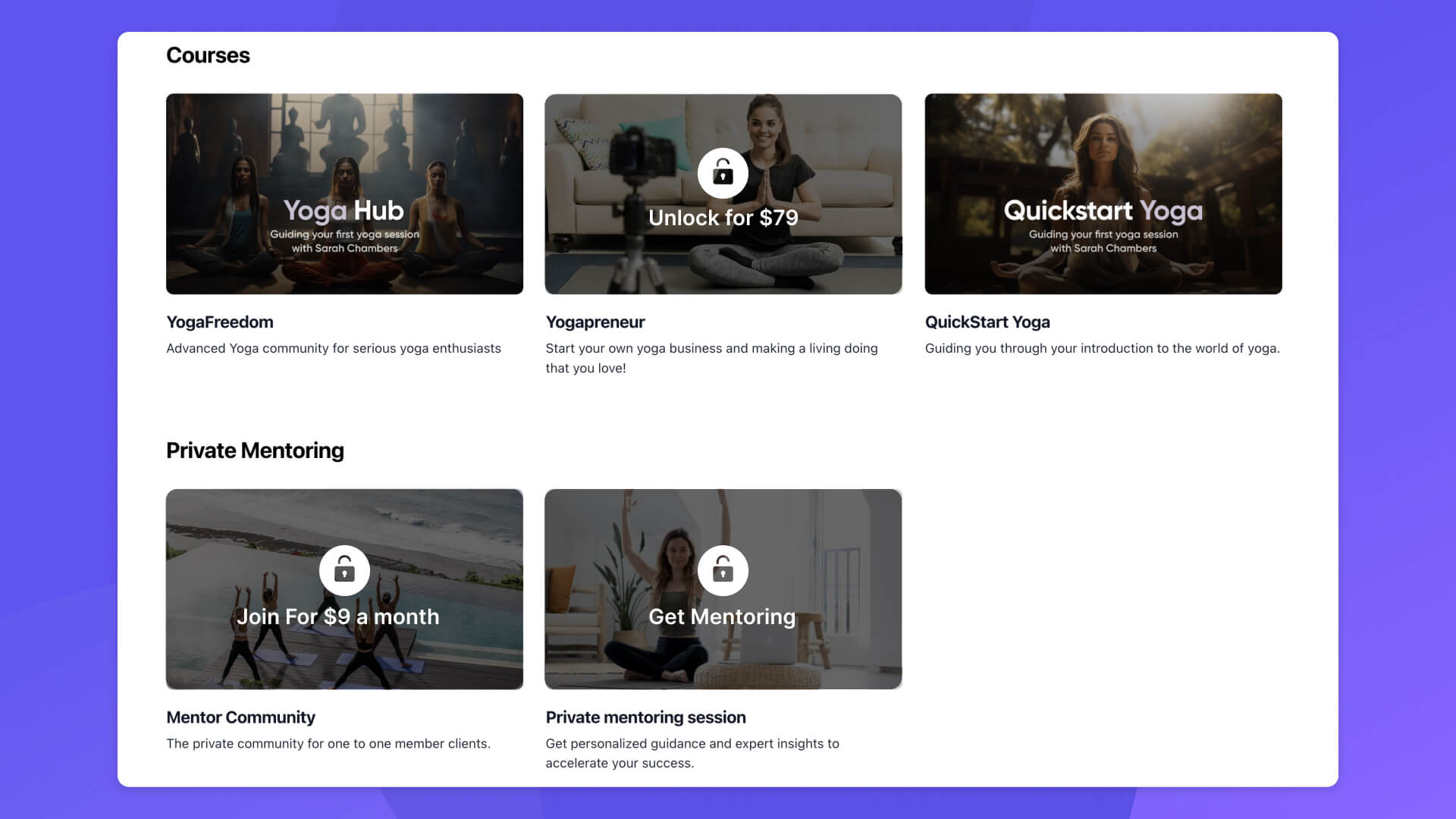Click the lock icon on Mentor Community card

click(x=344, y=570)
